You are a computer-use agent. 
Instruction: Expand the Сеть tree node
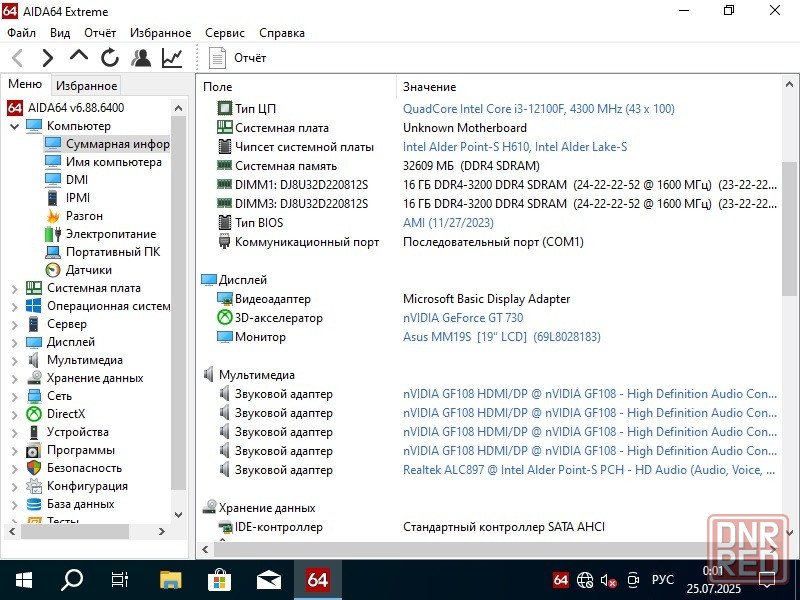click(14, 396)
